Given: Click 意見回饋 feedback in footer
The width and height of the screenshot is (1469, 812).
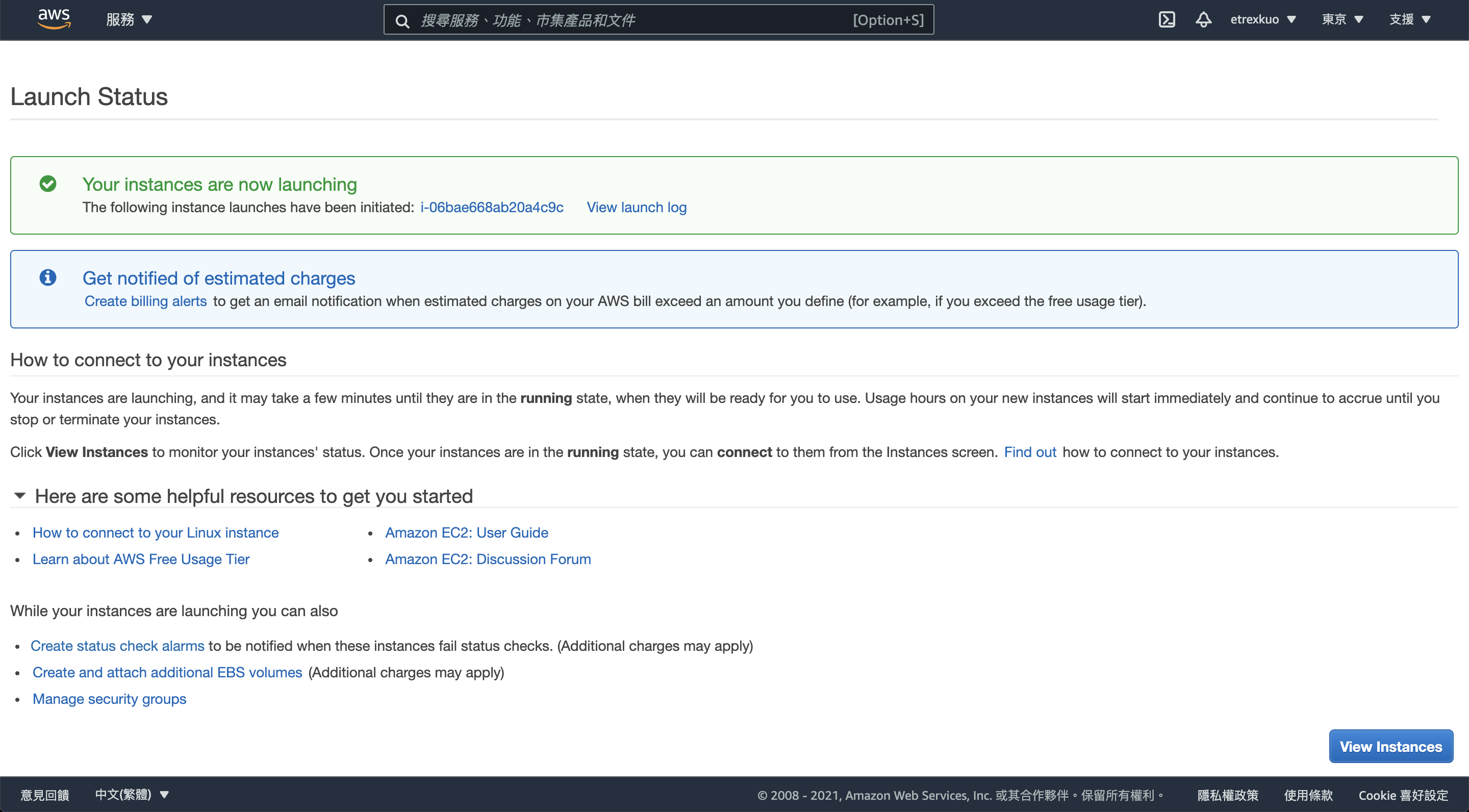Looking at the screenshot, I should coord(45,795).
